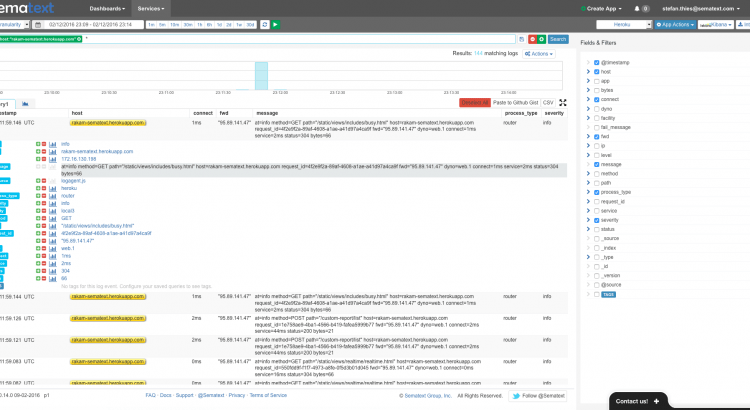Image resolution: width=750 pixels, height=410 pixels.
Task: Uncheck the message field checkbox
Action: (596, 165)
